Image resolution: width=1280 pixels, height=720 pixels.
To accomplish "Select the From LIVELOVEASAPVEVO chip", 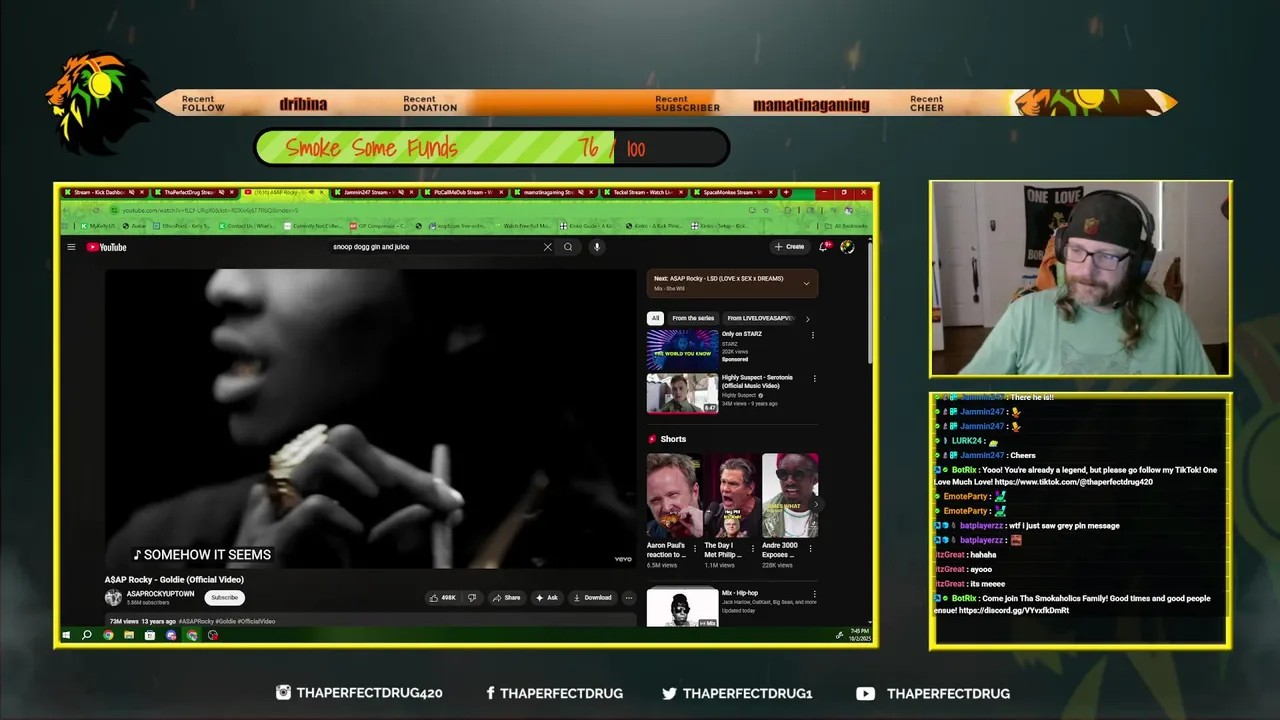I will point(760,318).
